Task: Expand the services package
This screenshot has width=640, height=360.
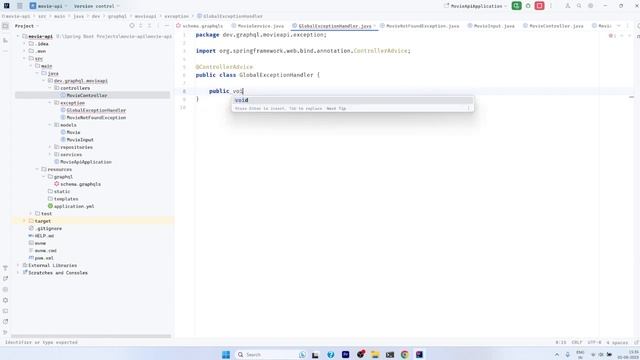Action: [50, 154]
